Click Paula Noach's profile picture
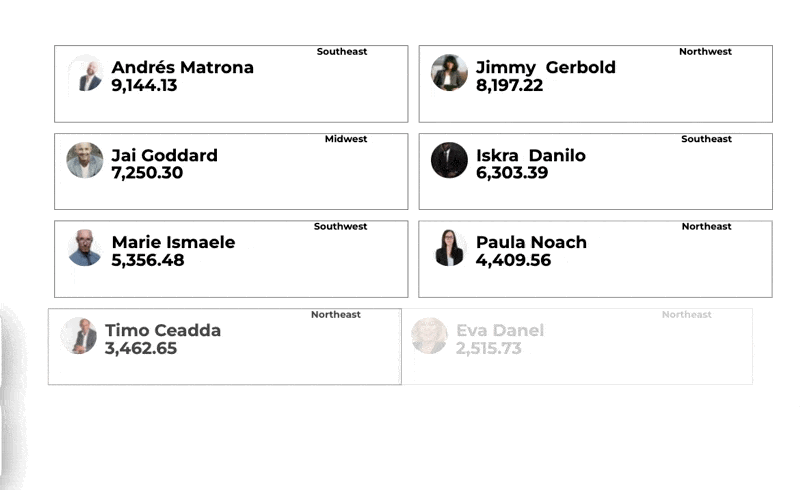This screenshot has width=800, height=490. [449, 248]
